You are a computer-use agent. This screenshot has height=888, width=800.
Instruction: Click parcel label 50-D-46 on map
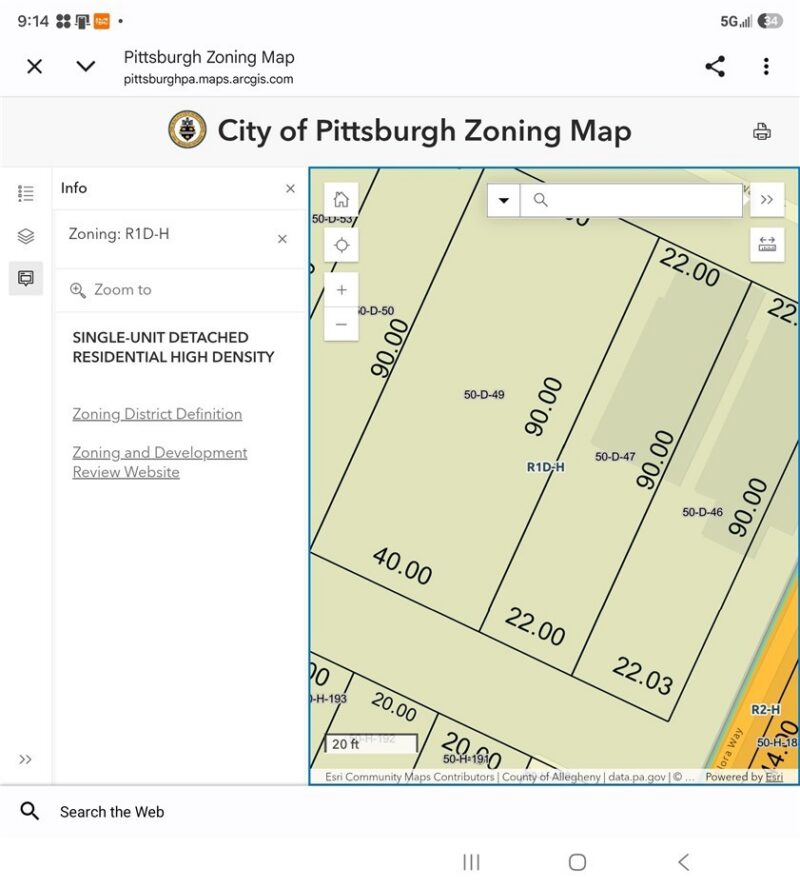[x=703, y=512]
